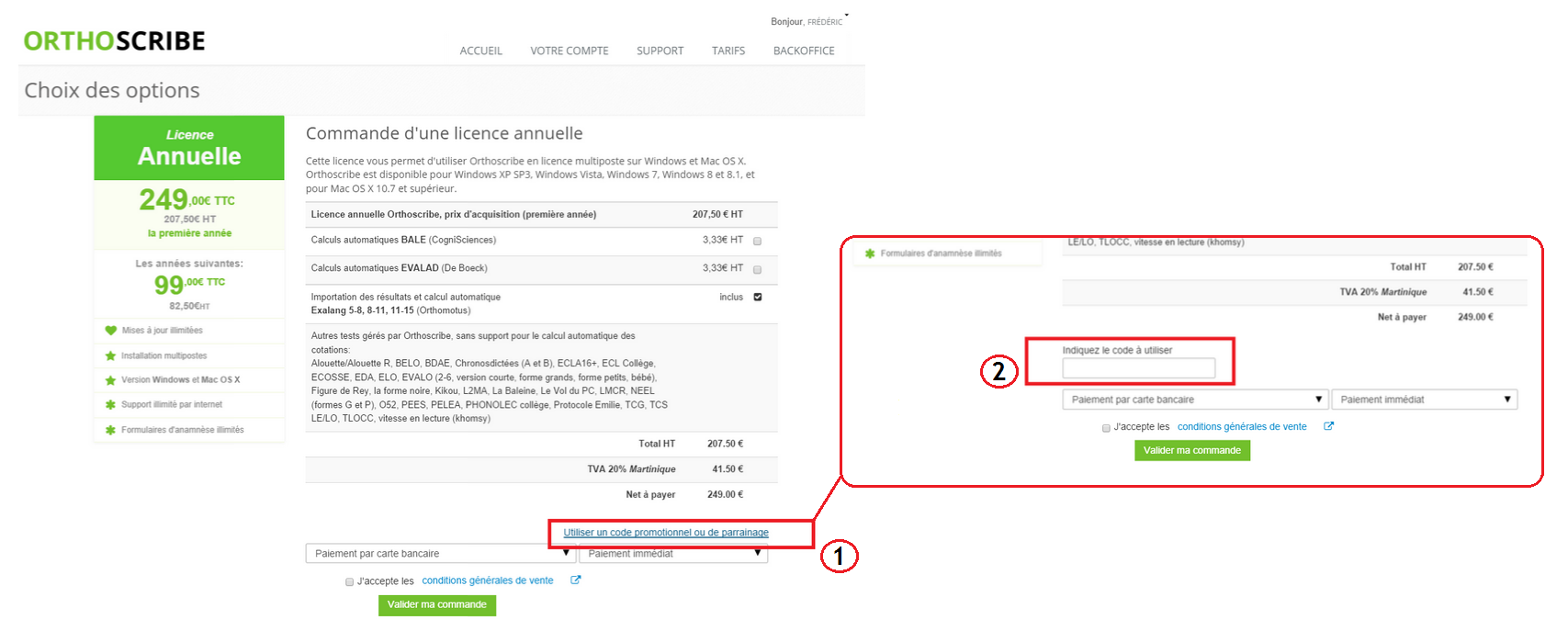Viewport: 1568px width, 631px height.
Task: Open the TARIFS menu item
Action: click(x=728, y=51)
